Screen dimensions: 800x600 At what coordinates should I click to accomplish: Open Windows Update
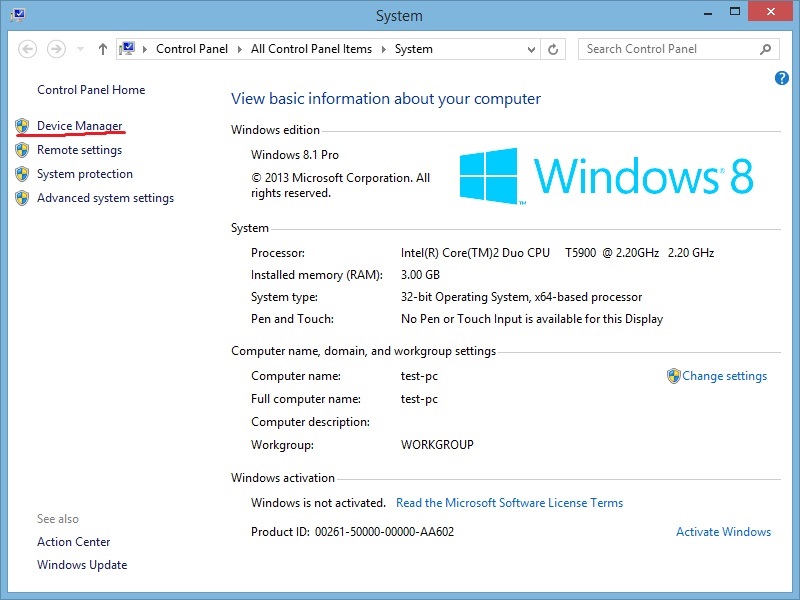pyautogui.click(x=82, y=565)
